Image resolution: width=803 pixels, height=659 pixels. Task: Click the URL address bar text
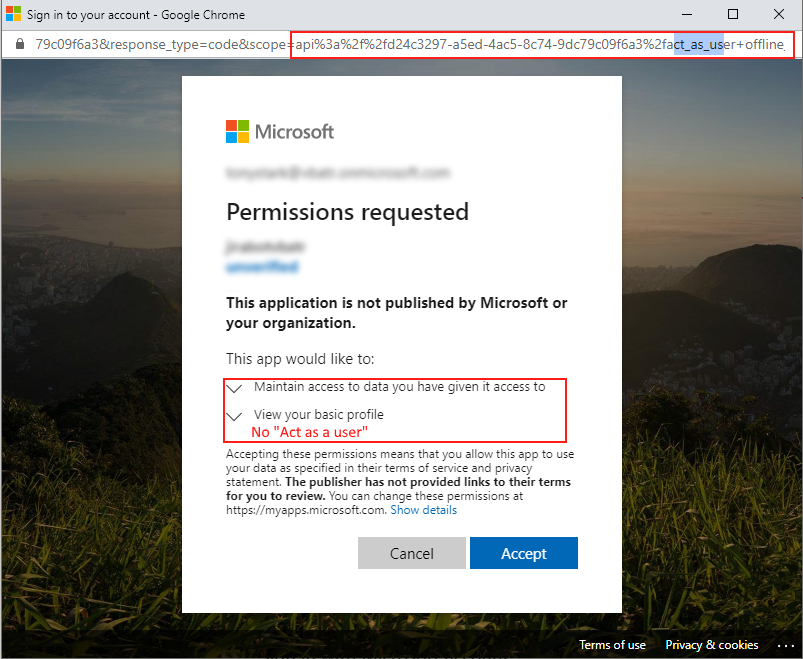click(410, 45)
